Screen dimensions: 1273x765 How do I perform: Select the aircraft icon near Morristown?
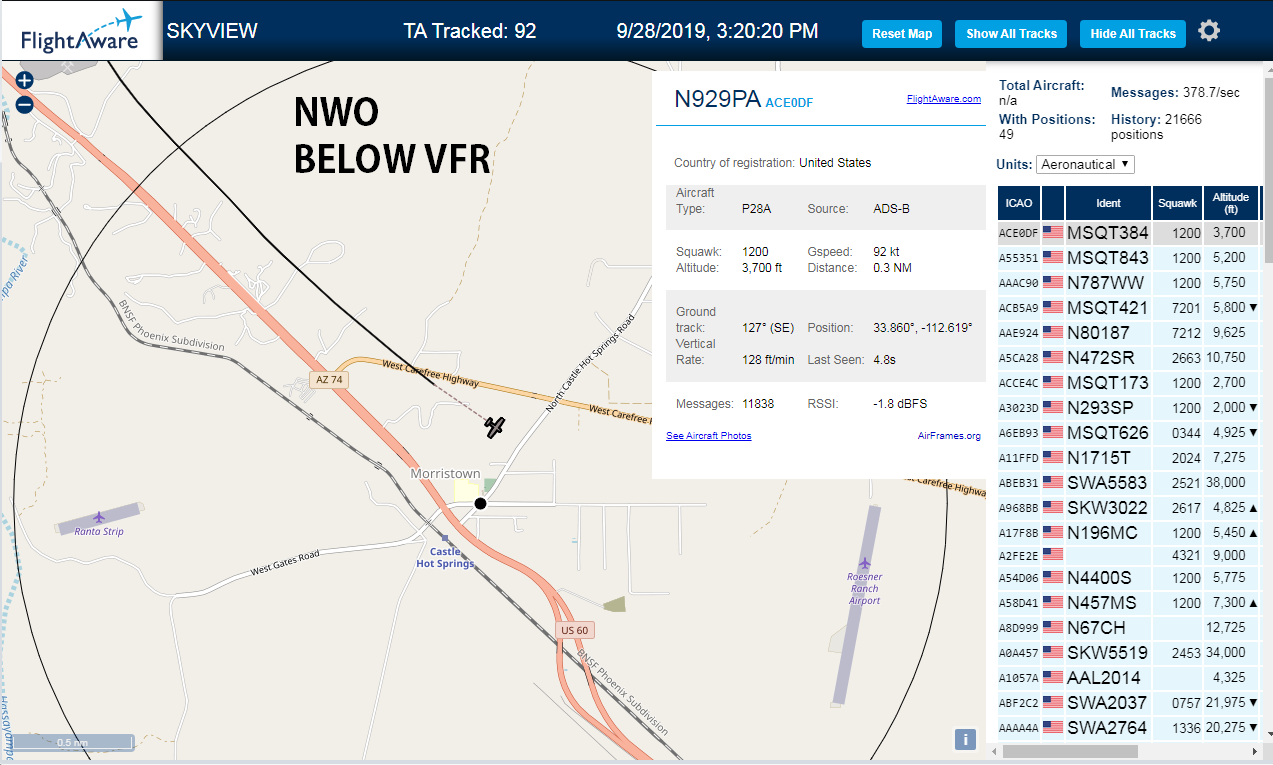coord(495,427)
